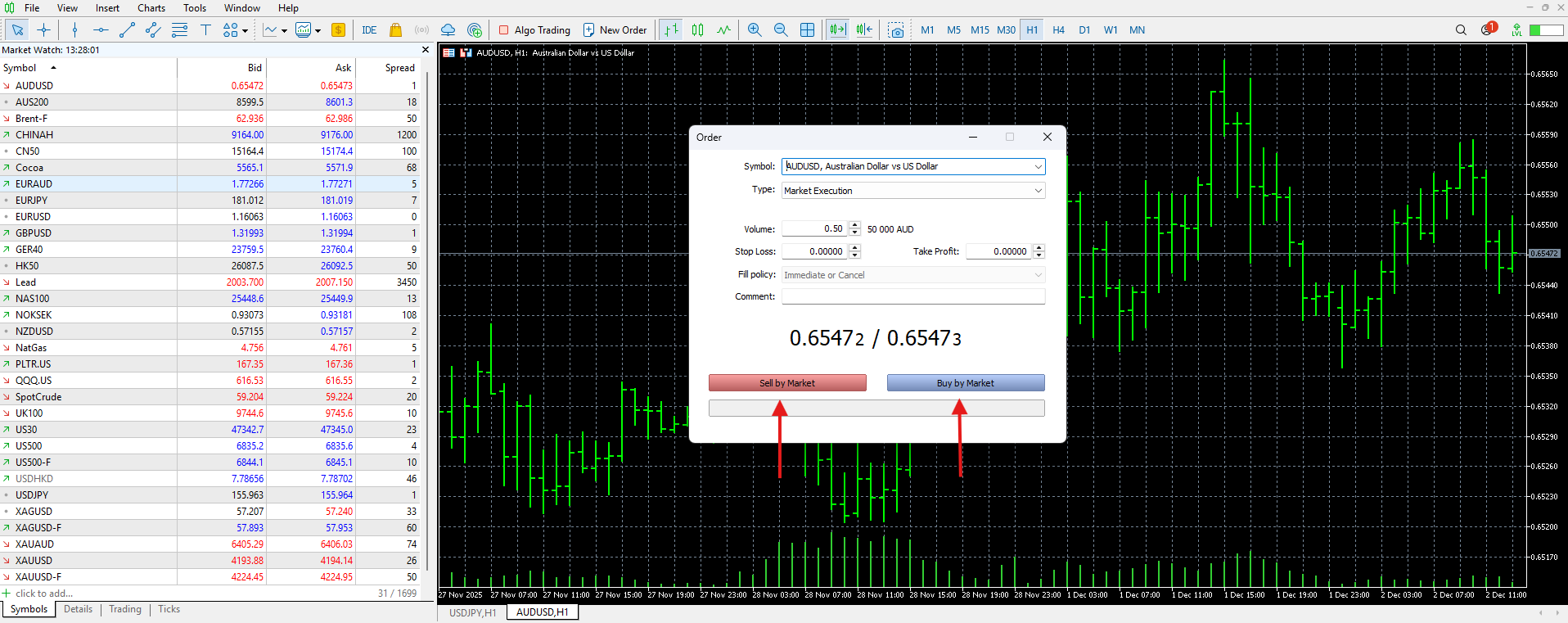
Task: Open search with the magnifier icon
Action: 1461,30
